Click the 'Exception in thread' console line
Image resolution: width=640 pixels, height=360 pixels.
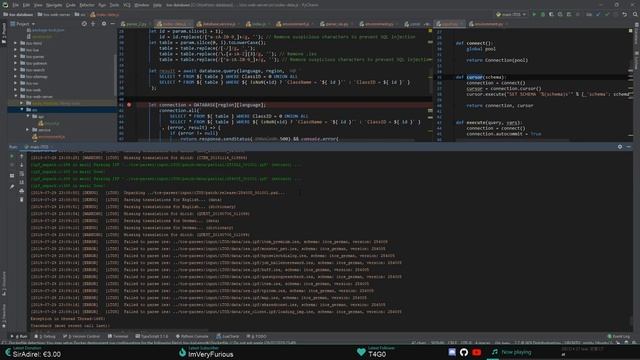point(68,319)
